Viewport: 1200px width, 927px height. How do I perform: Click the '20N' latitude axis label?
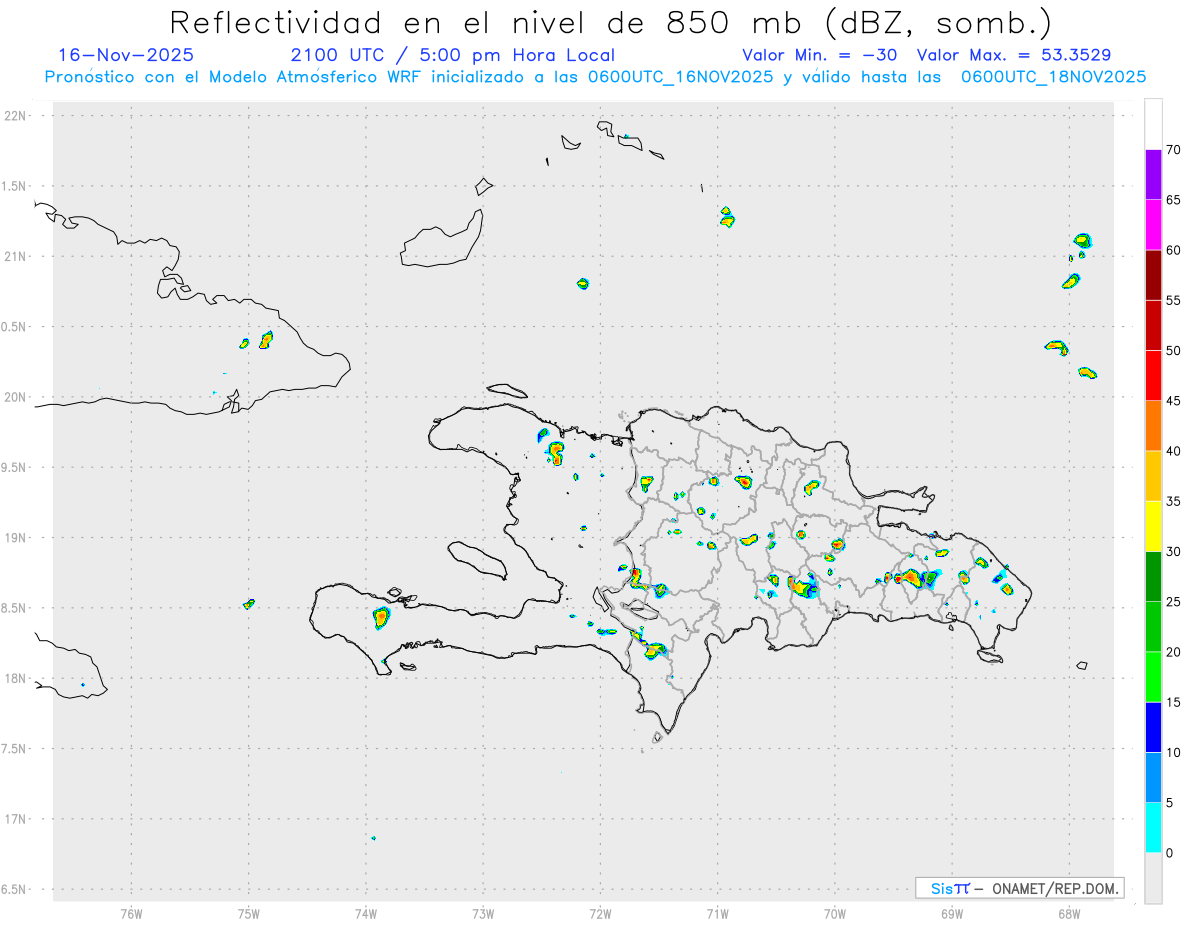click(x=16, y=397)
